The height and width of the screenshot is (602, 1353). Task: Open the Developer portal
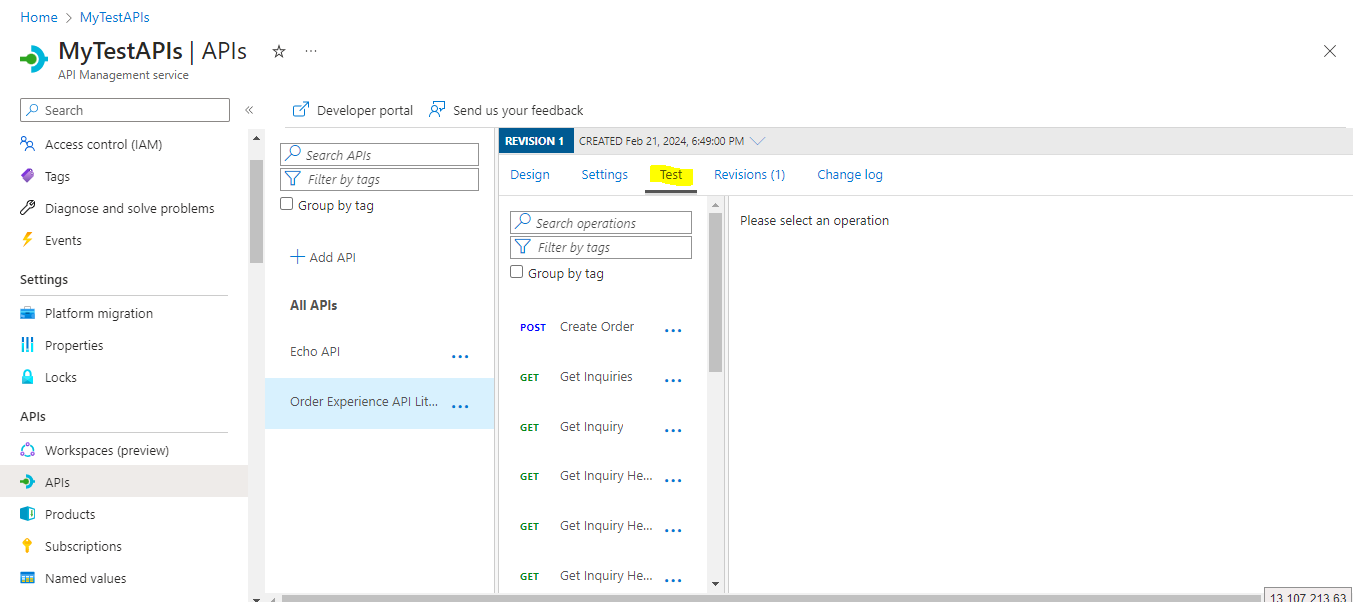(353, 110)
